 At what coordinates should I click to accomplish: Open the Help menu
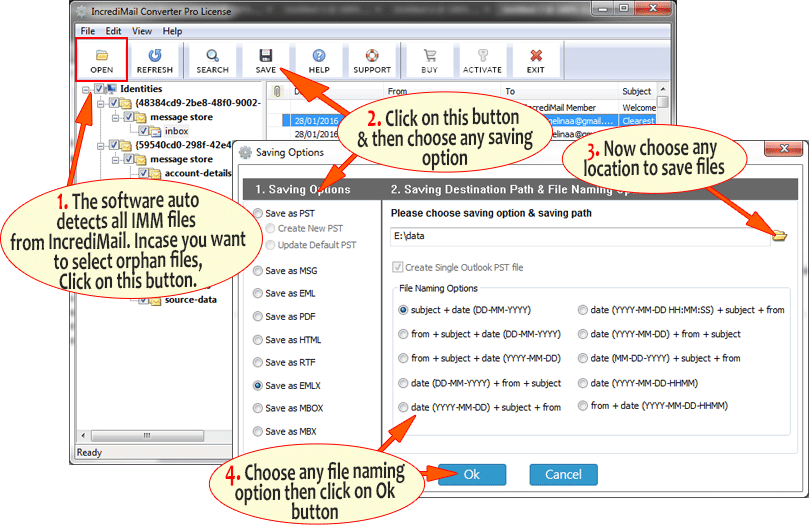[x=172, y=31]
